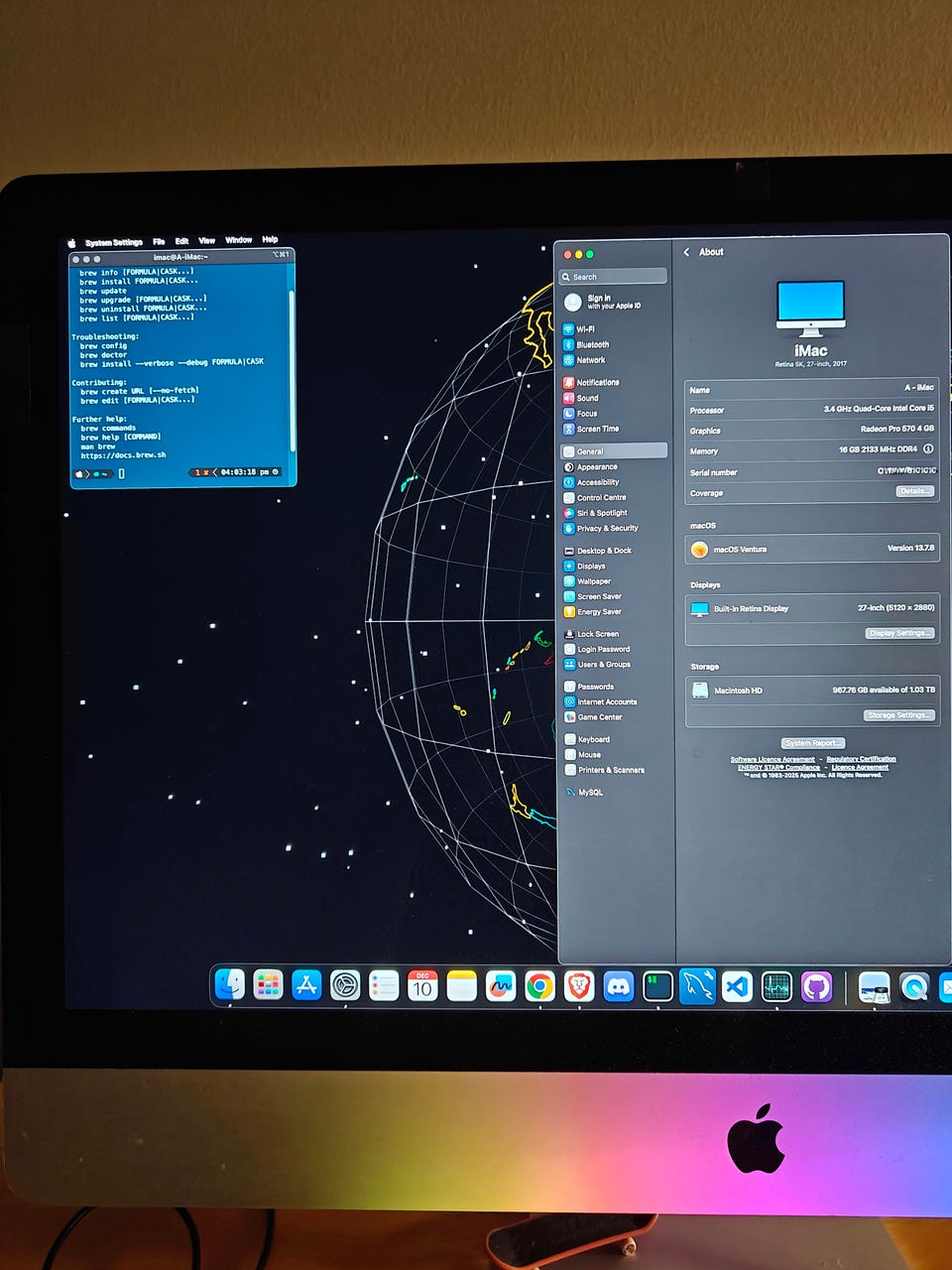Open the Edit menu
Screen dimensions: 952x1270
click(181, 241)
